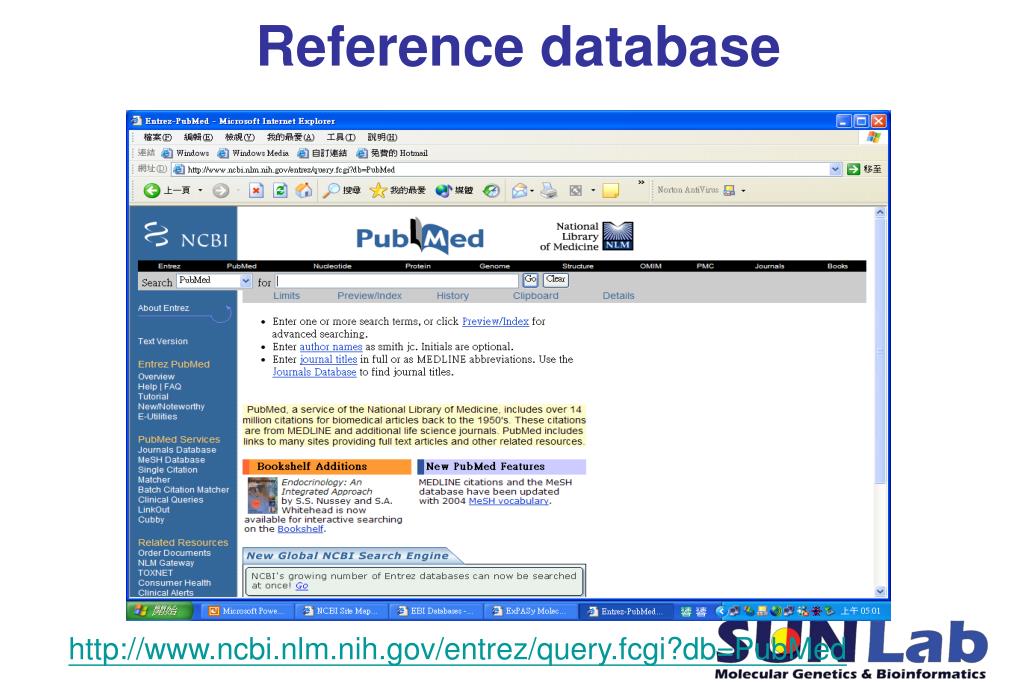Click the green Go arrow beside address bar
The width and height of the screenshot is (1023, 682).
pyautogui.click(x=853, y=169)
